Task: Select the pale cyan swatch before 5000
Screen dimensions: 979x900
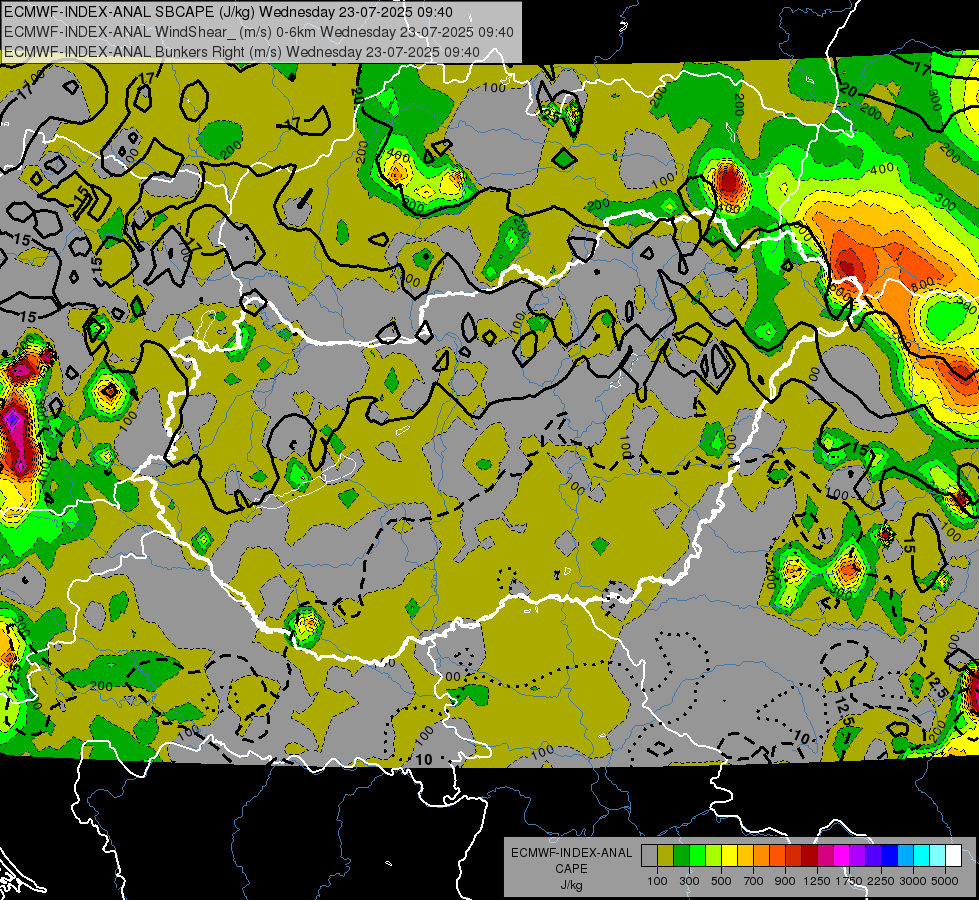Action: pos(938,855)
